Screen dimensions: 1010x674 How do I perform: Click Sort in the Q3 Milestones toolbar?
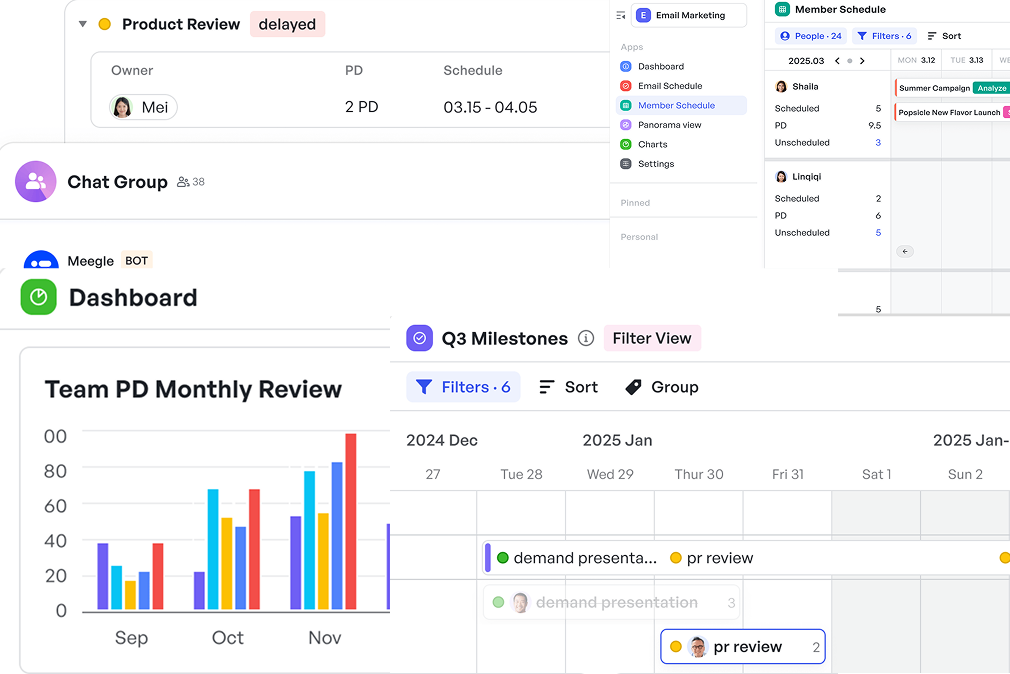pos(568,387)
